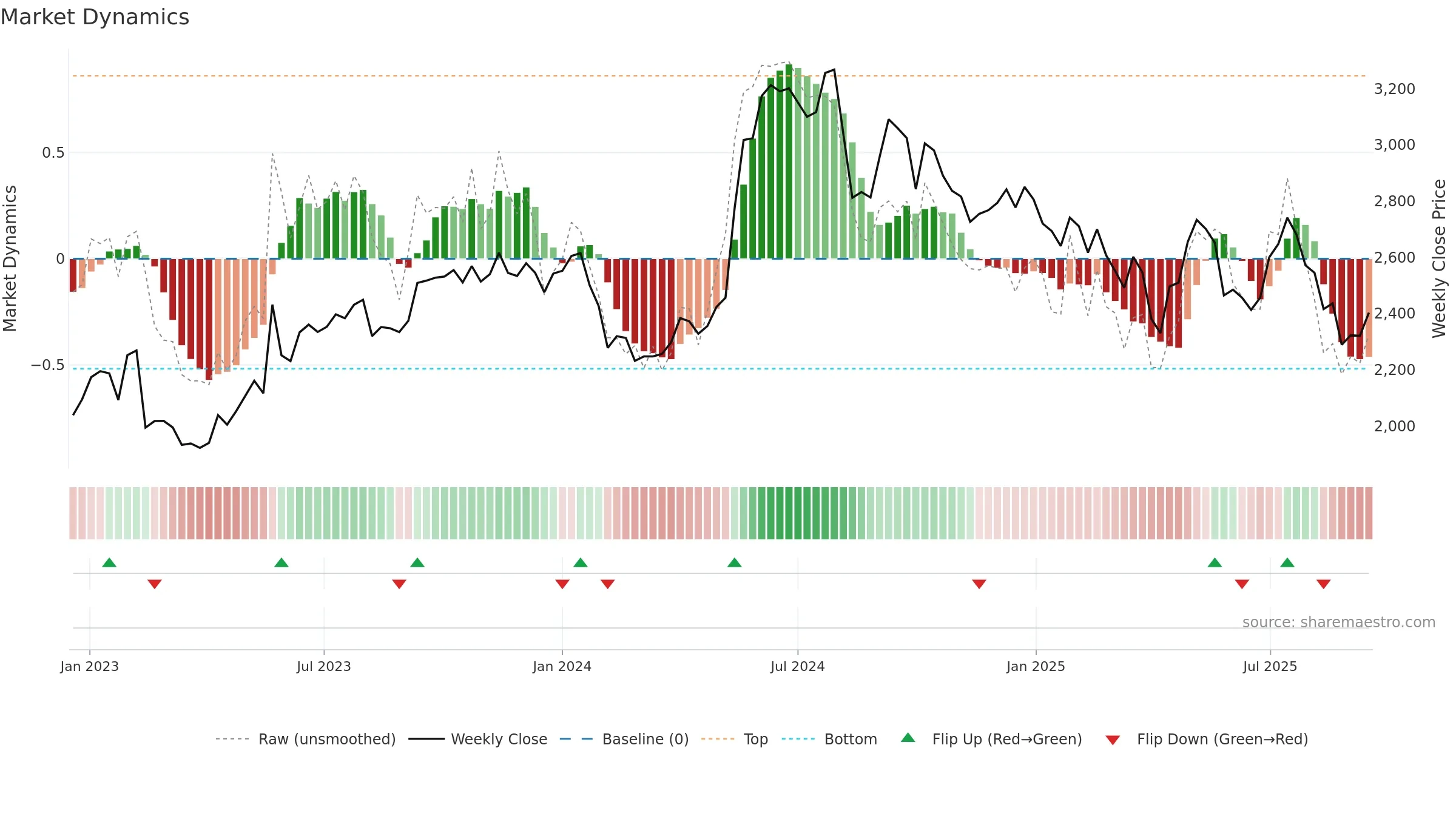
Task: Click the Jan 2025 x-axis label
Action: click(x=1036, y=666)
